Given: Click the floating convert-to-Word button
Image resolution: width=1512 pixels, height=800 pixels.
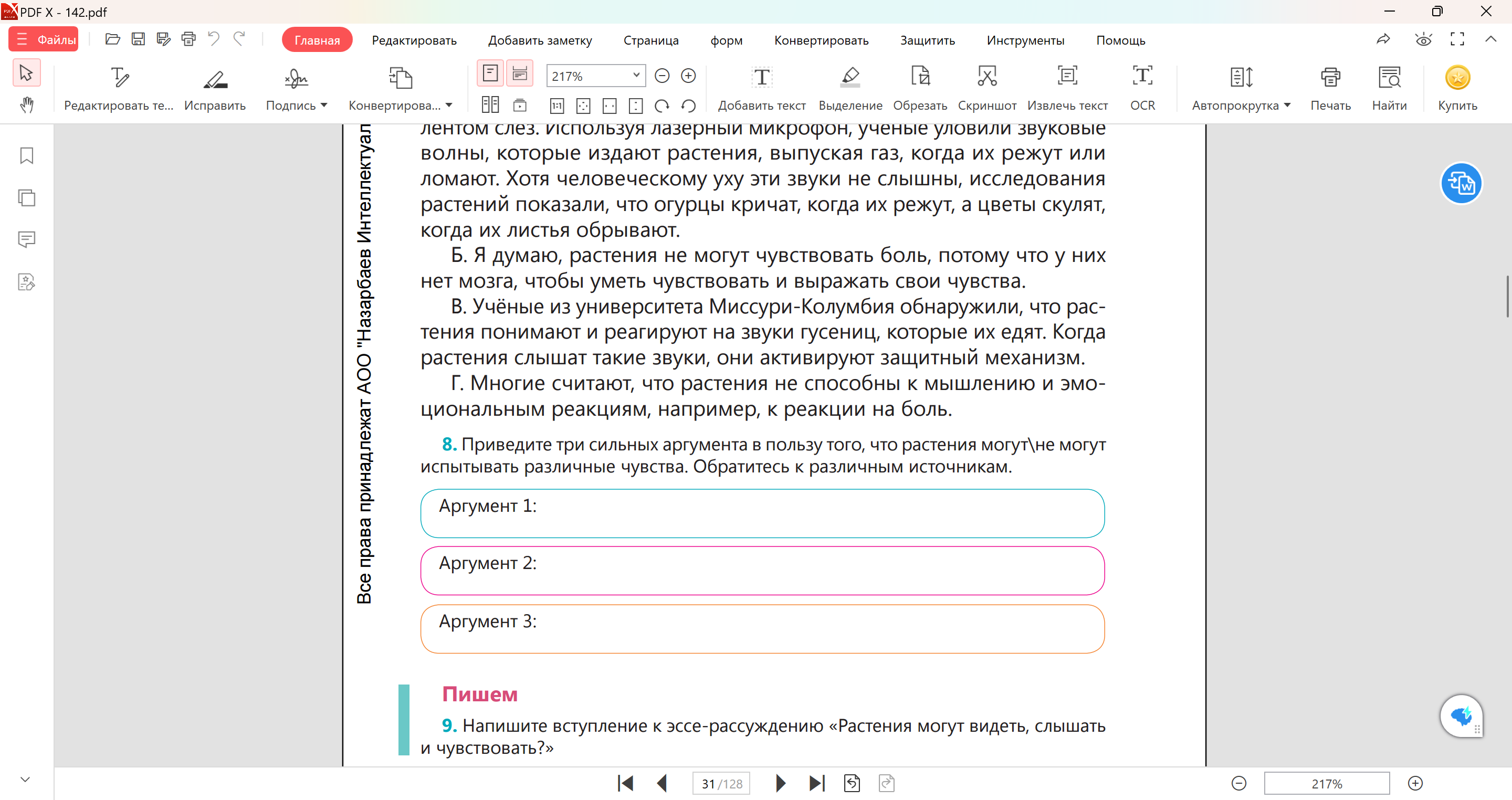Looking at the screenshot, I should pos(1461,184).
